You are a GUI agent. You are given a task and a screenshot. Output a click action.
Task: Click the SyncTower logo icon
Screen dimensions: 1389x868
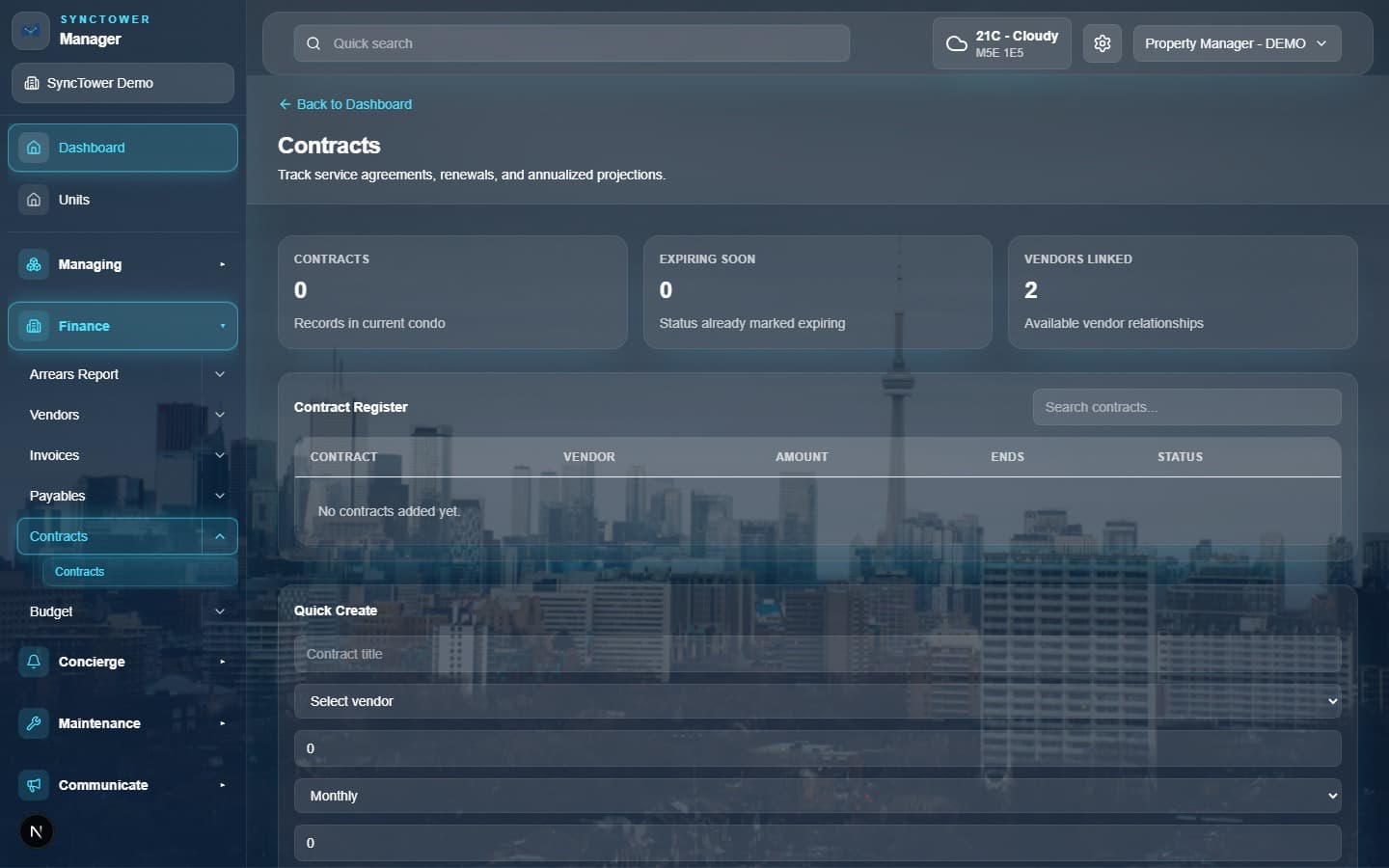pyautogui.click(x=31, y=31)
